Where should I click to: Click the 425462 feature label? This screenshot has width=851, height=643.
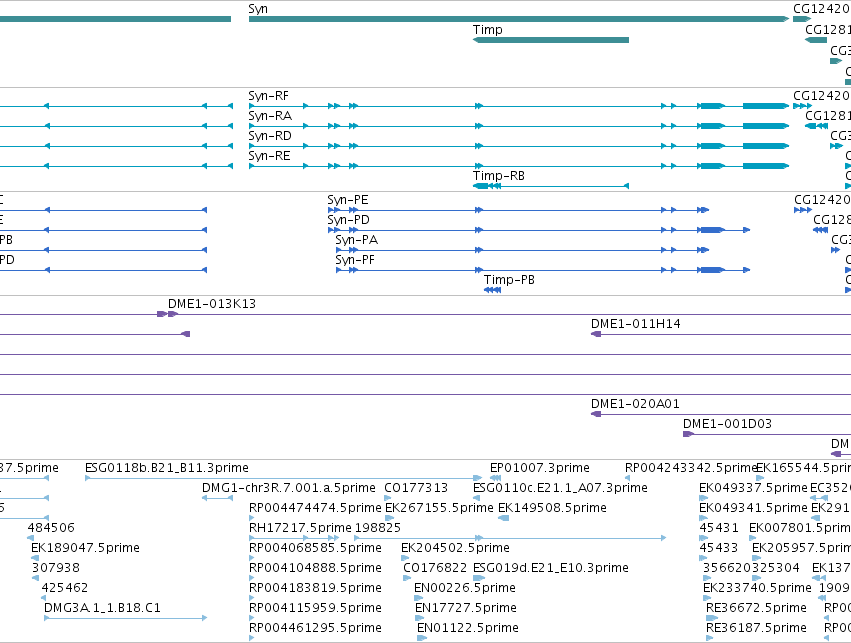pos(65,588)
